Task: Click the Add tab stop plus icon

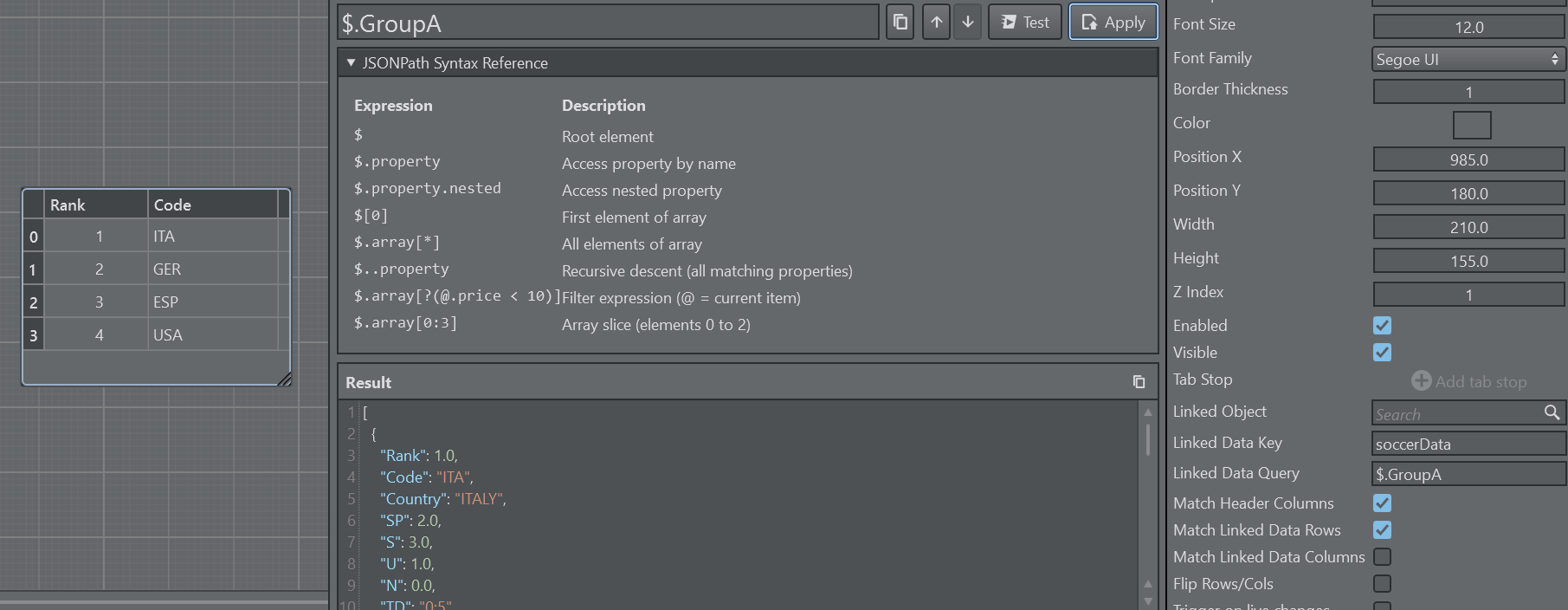Action: [x=1421, y=381]
